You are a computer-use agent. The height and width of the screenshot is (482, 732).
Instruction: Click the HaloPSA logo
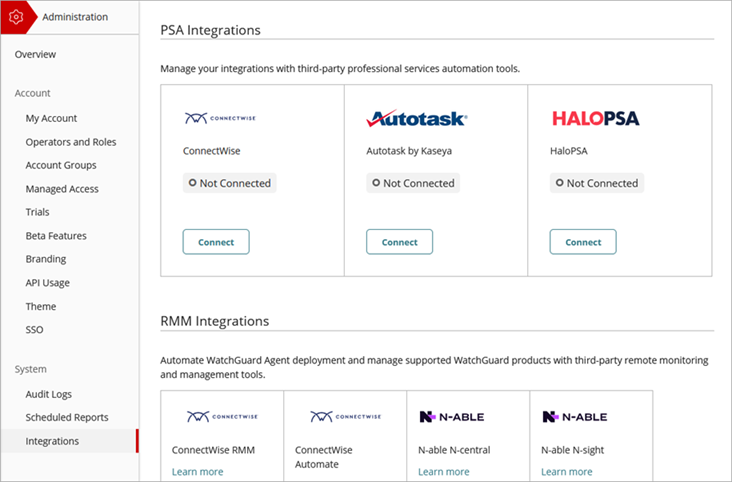(x=596, y=119)
